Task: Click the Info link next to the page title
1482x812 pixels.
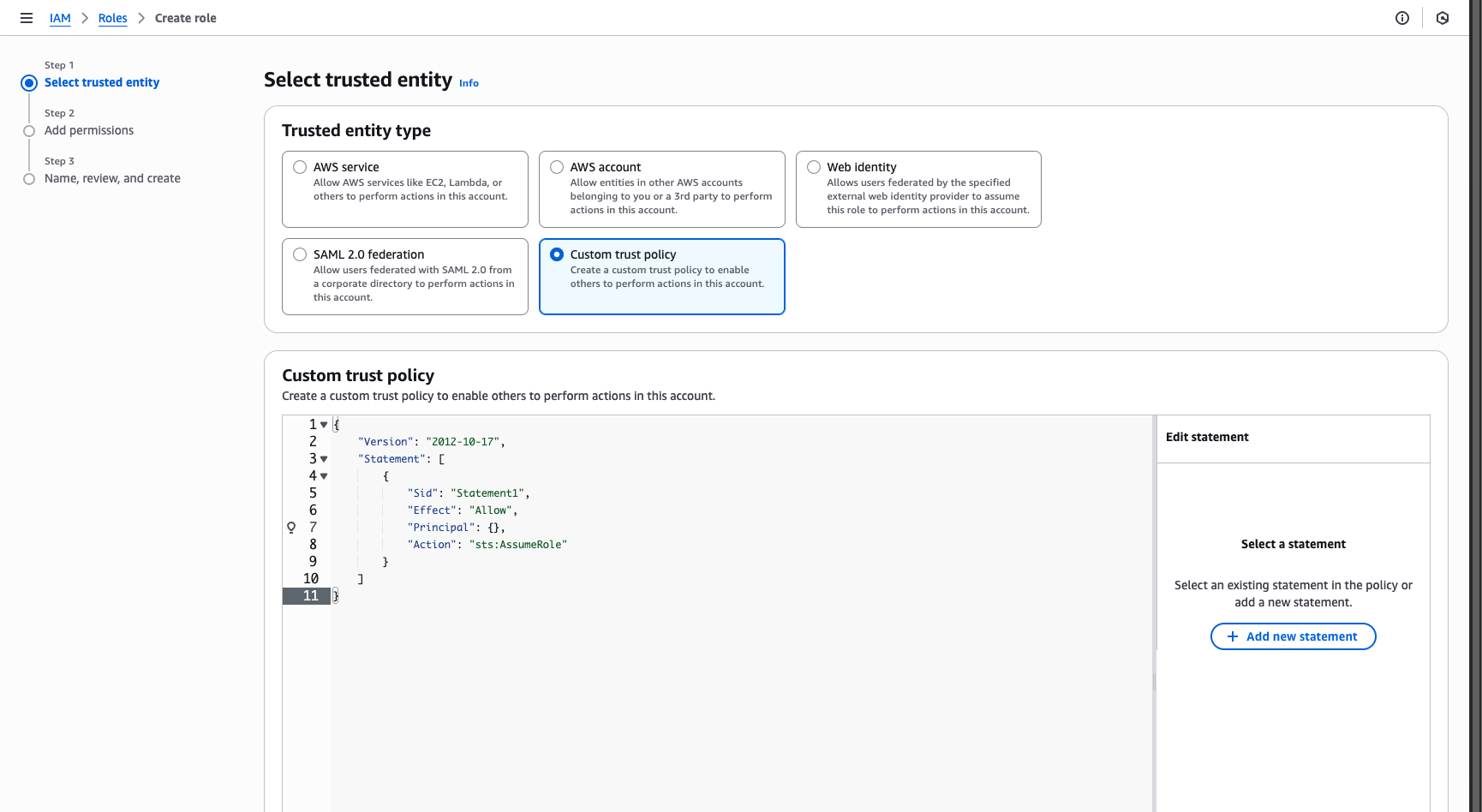Action: [x=469, y=82]
